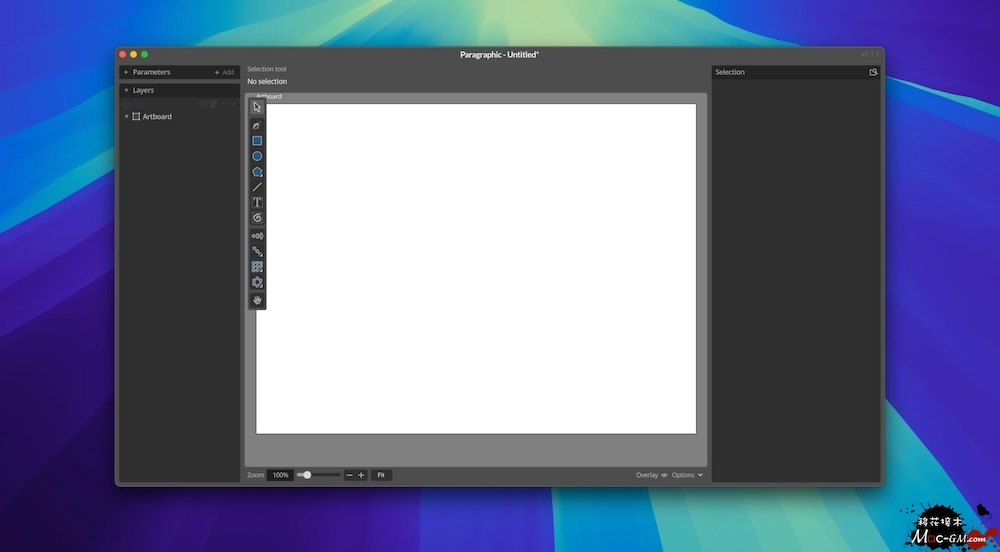The width and height of the screenshot is (1000, 552).
Task: Toggle the Overlay eye visibility
Action: click(664, 475)
